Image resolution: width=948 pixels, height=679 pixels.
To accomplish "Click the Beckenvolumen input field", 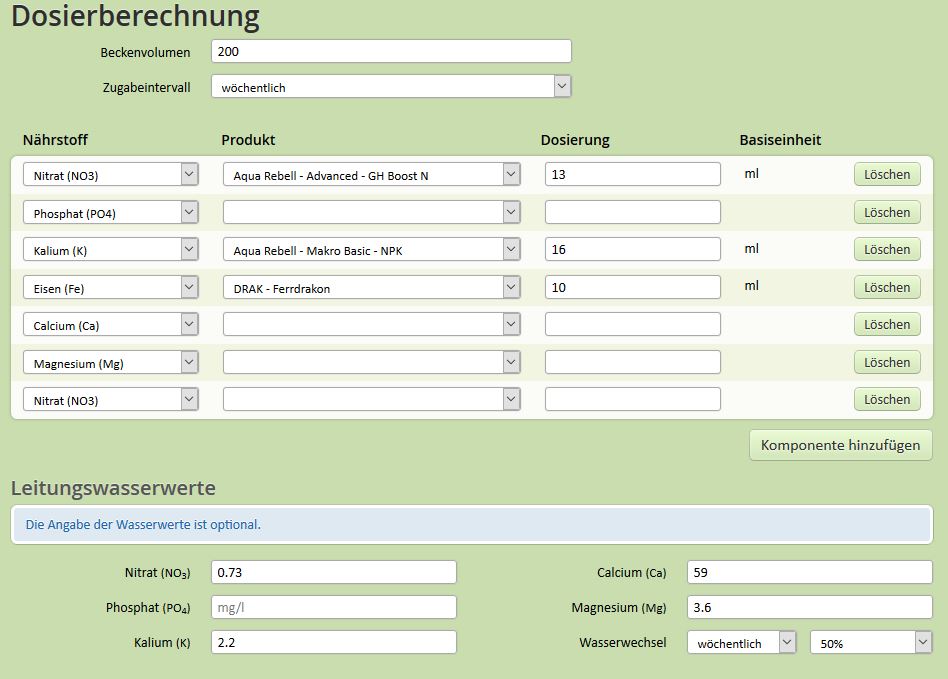I will [391, 51].
